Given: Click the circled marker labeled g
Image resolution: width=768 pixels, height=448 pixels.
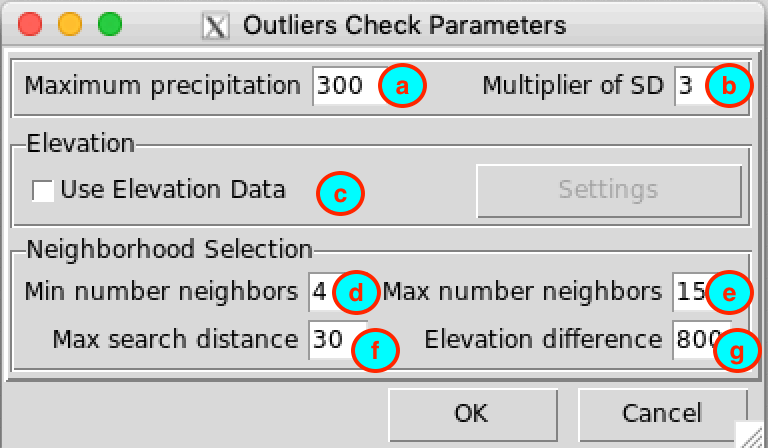Looking at the screenshot, I should (737, 350).
